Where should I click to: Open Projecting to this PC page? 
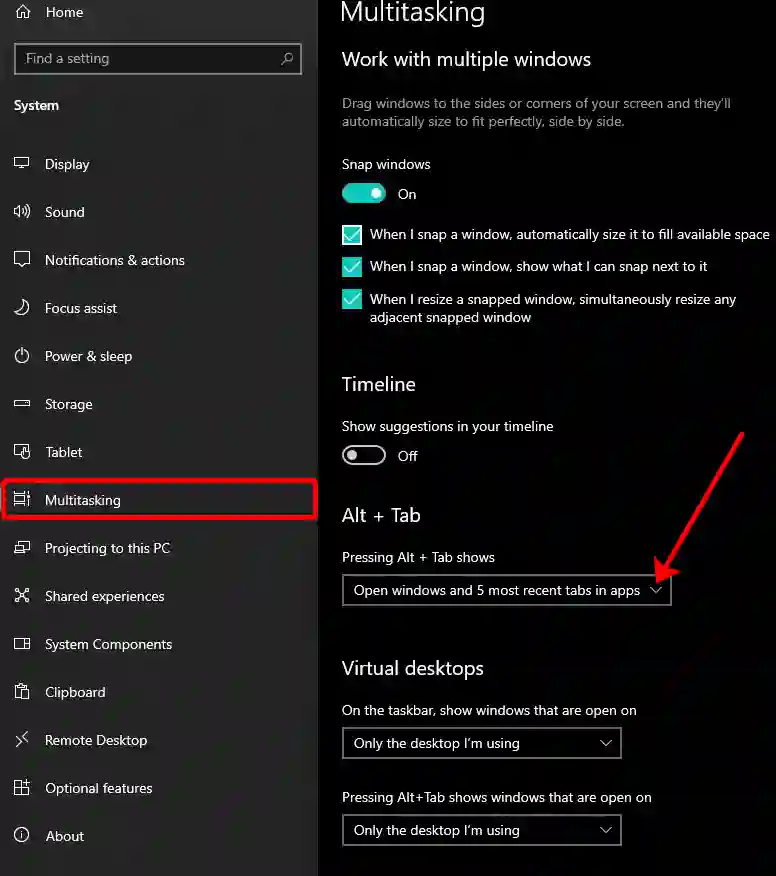coord(107,549)
